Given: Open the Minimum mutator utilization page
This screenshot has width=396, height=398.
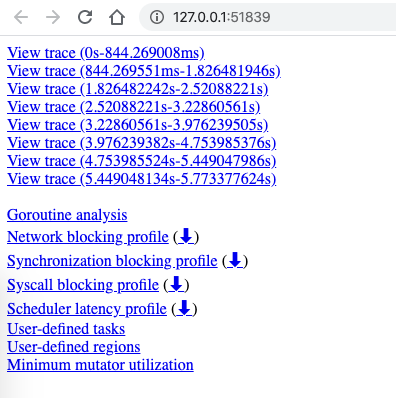Looking at the screenshot, I should (x=100, y=365).
